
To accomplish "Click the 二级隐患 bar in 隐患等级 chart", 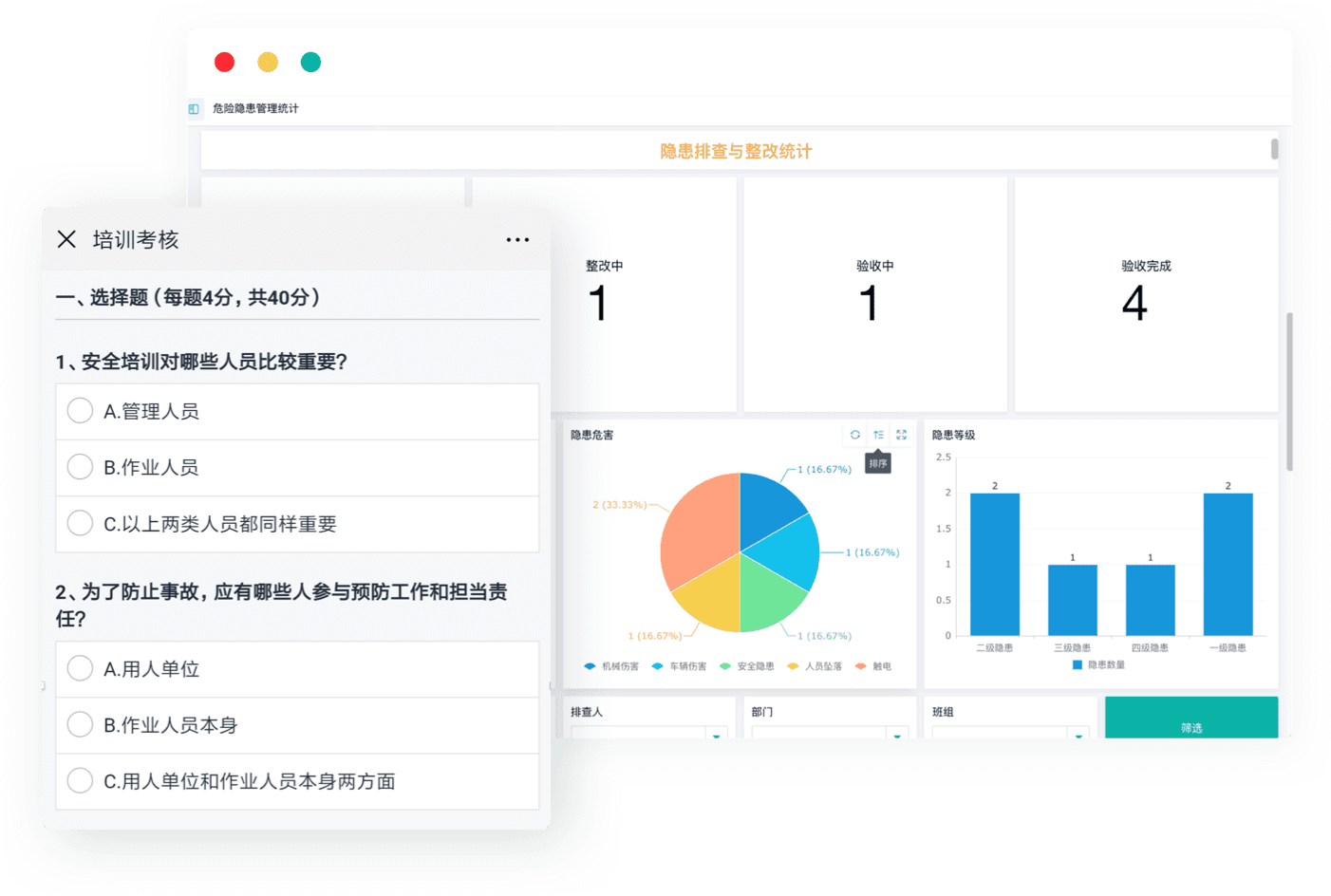I will [x=995, y=565].
